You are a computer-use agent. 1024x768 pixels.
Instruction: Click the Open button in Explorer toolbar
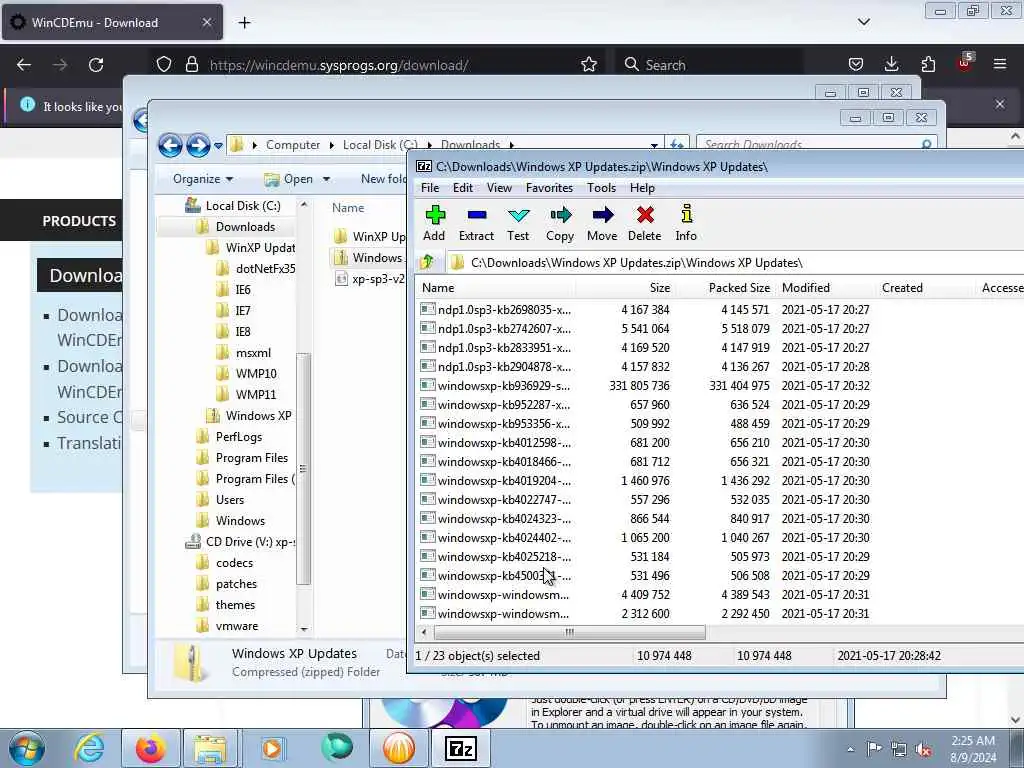pyautogui.click(x=289, y=179)
